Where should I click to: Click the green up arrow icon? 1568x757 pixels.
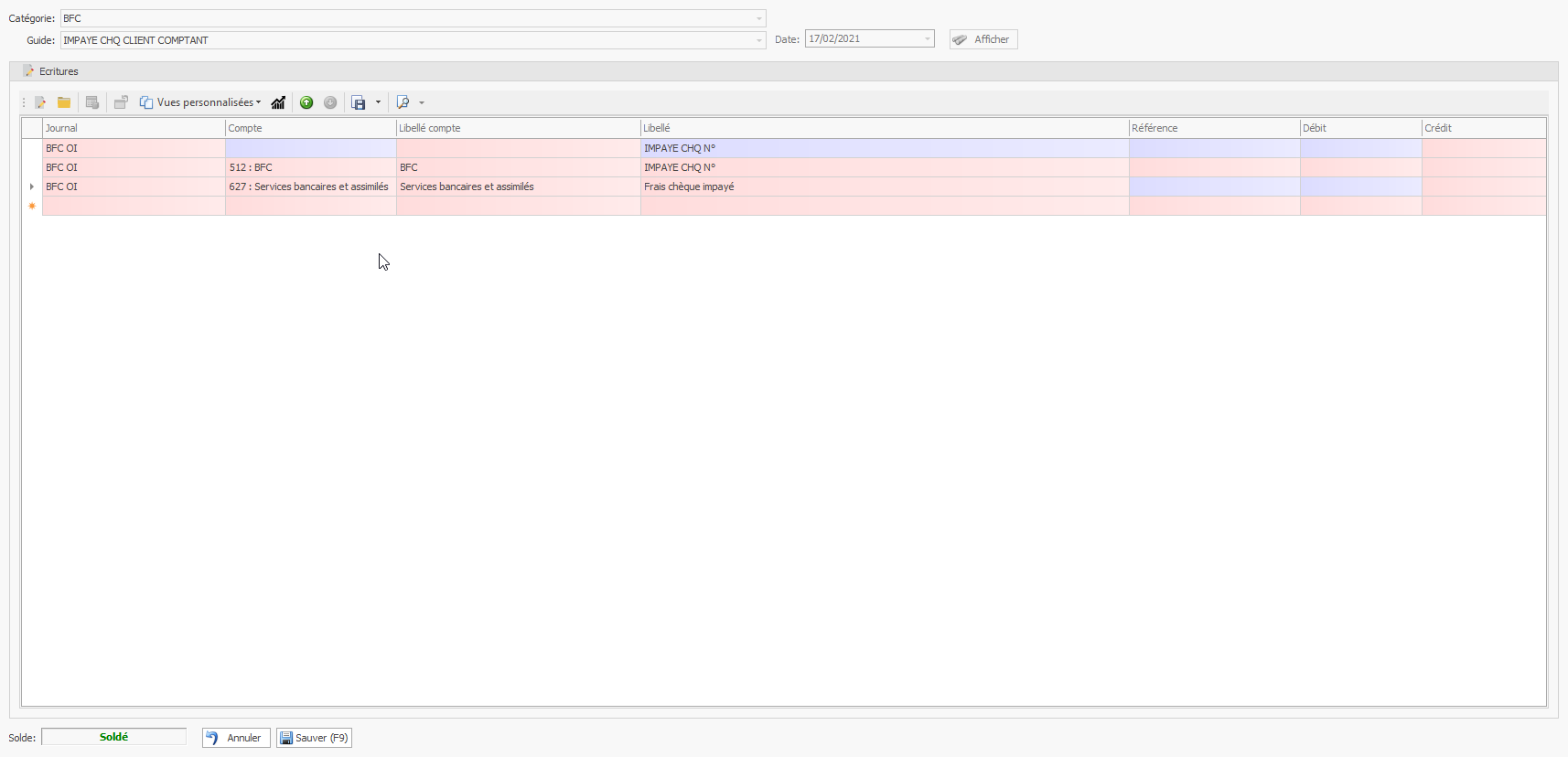[x=306, y=102]
